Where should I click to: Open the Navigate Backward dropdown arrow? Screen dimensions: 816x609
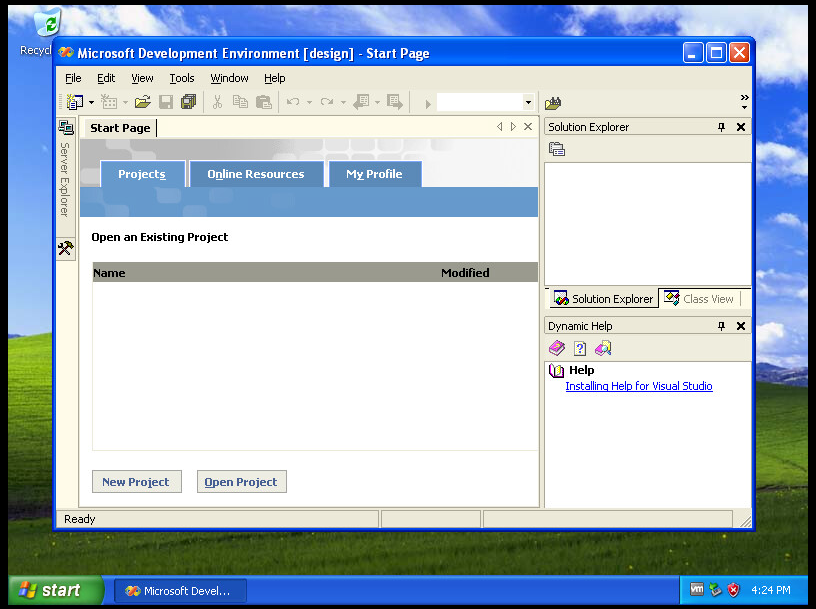377,103
